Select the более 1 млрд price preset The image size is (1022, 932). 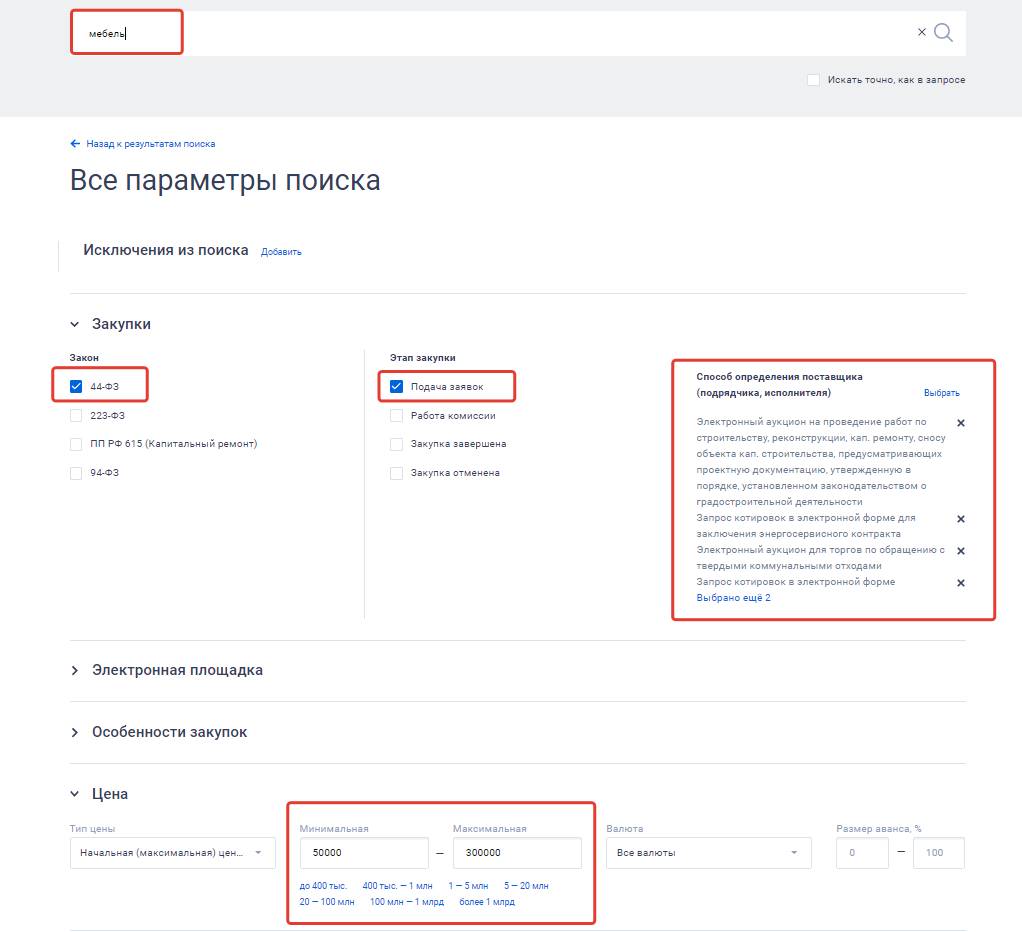(487, 902)
